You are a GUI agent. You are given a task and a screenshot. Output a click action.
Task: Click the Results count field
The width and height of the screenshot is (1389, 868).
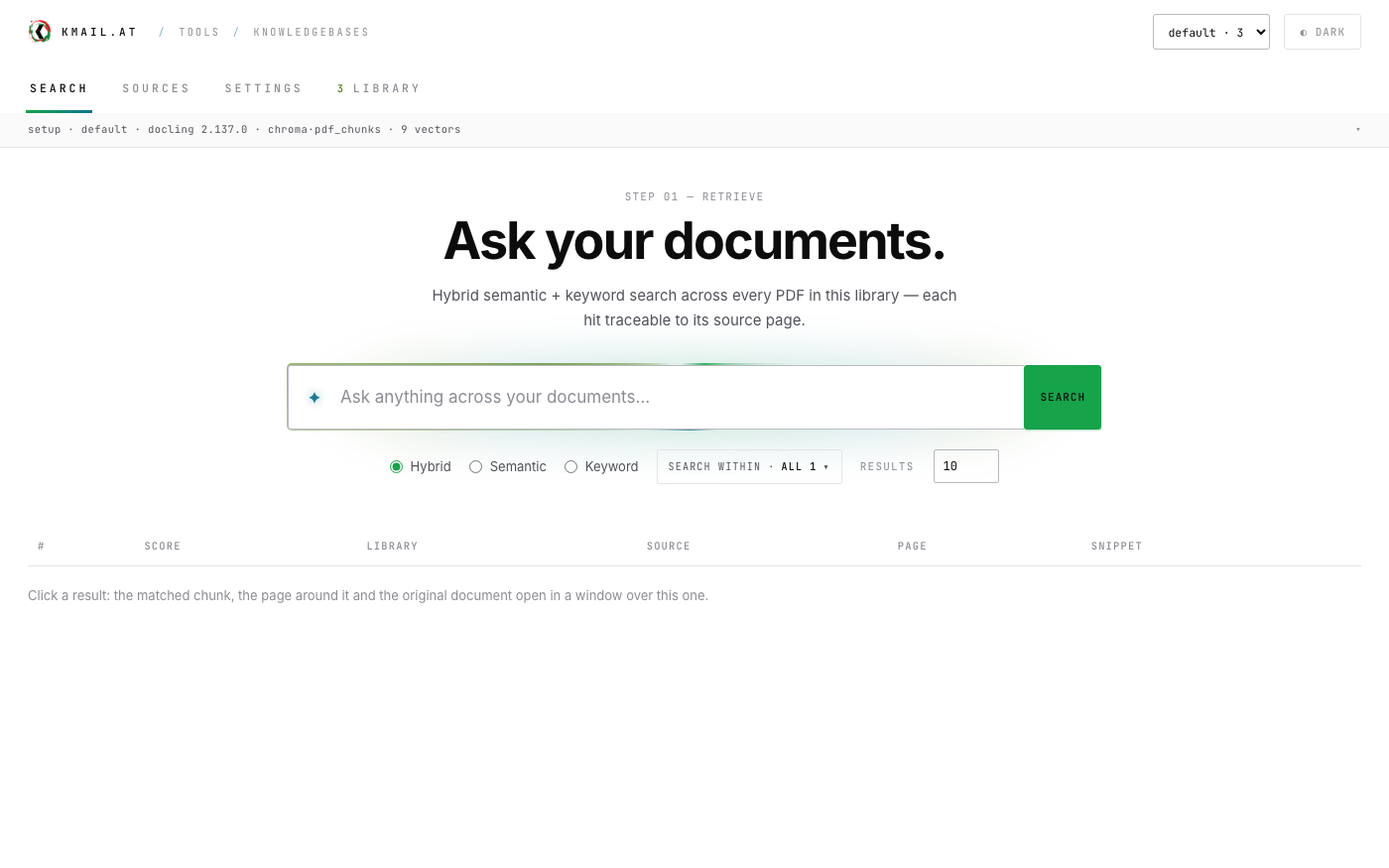pos(966,466)
